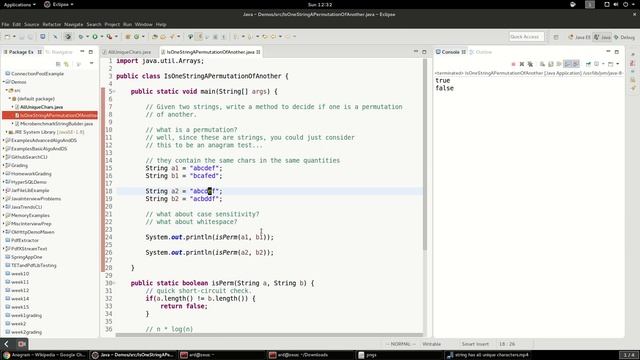Click Display Selected Console icon
The width and height of the screenshot is (640, 360).
tap(596, 64)
